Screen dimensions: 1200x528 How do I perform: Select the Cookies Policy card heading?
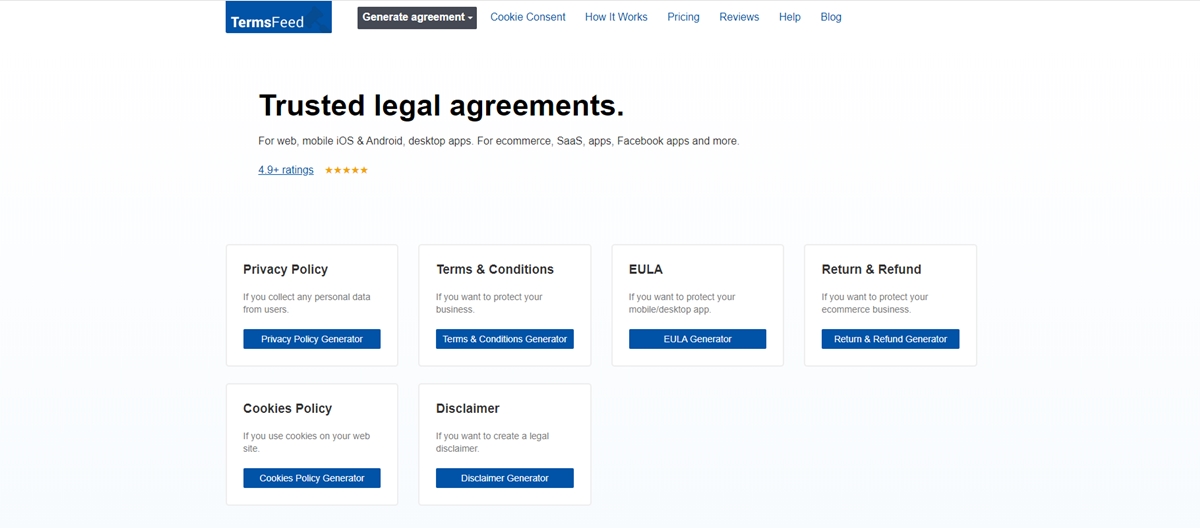287,408
